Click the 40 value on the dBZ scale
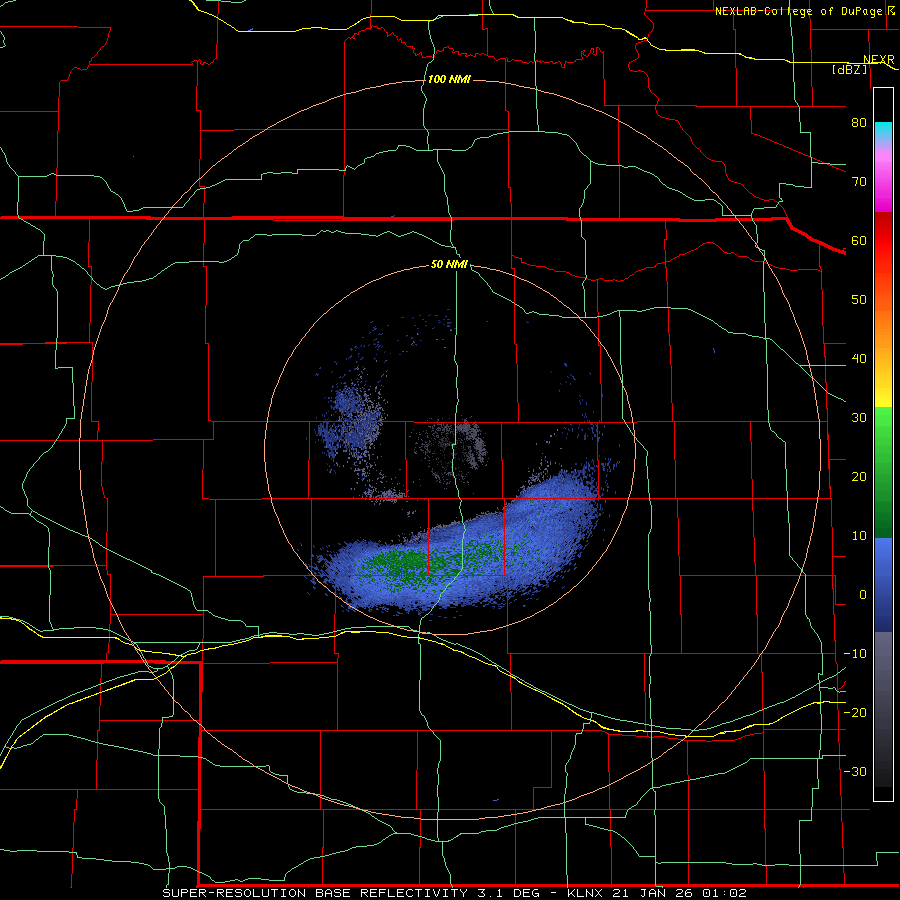900x900 pixels. click(859, 359)
